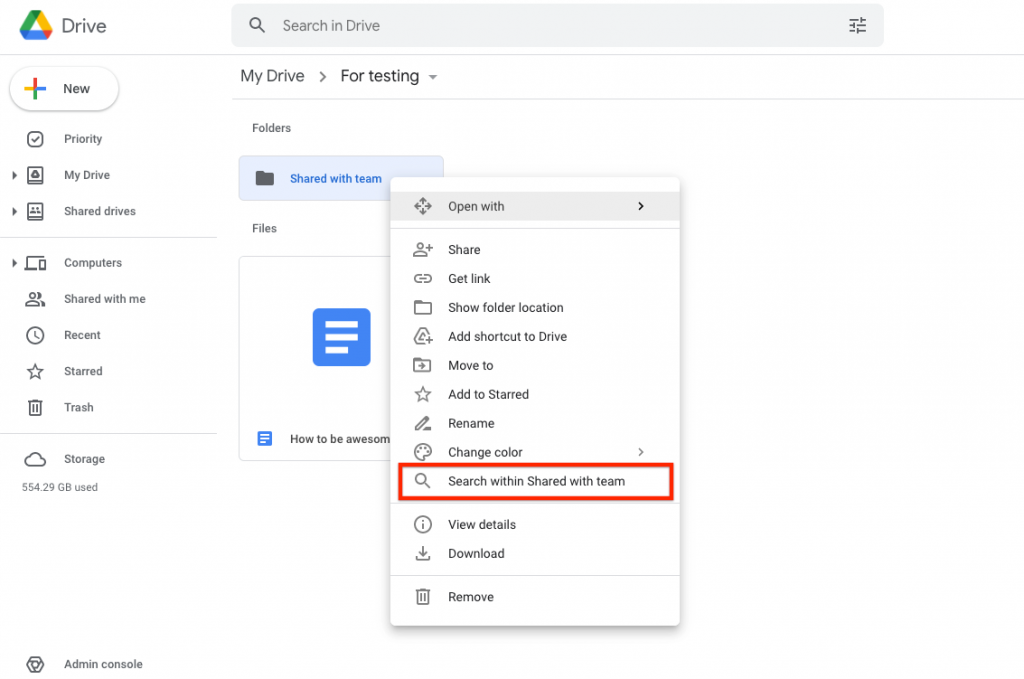
Task: Click the My Drive sidebar icon
Action: tap(35, 175)
